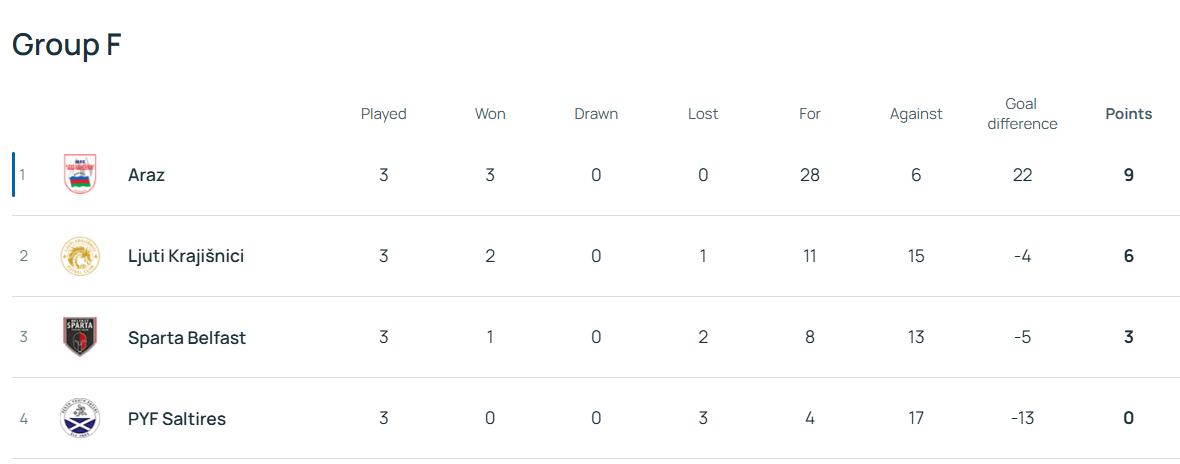This screenshot has height=464, width=1180.
Task: Click the Goal difference column header
Action: point(1022,114)
